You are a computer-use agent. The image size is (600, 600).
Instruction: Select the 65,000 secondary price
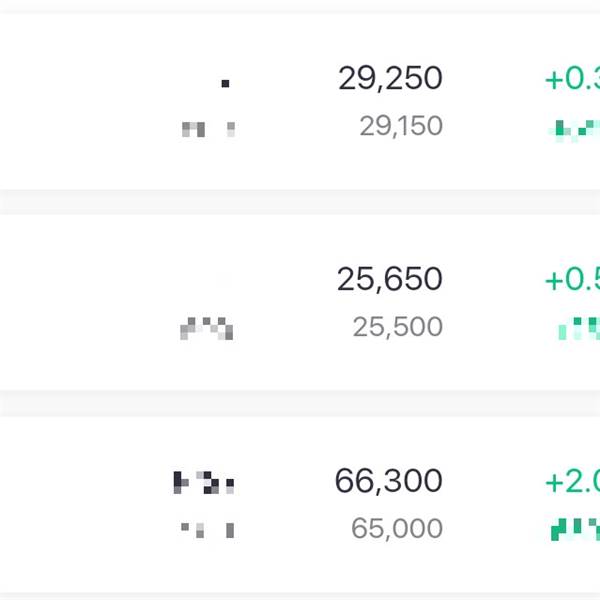point(396,529)
